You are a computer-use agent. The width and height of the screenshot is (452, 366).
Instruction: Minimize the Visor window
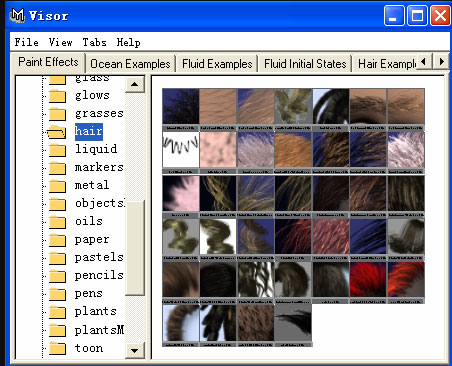tap(394, 15)
